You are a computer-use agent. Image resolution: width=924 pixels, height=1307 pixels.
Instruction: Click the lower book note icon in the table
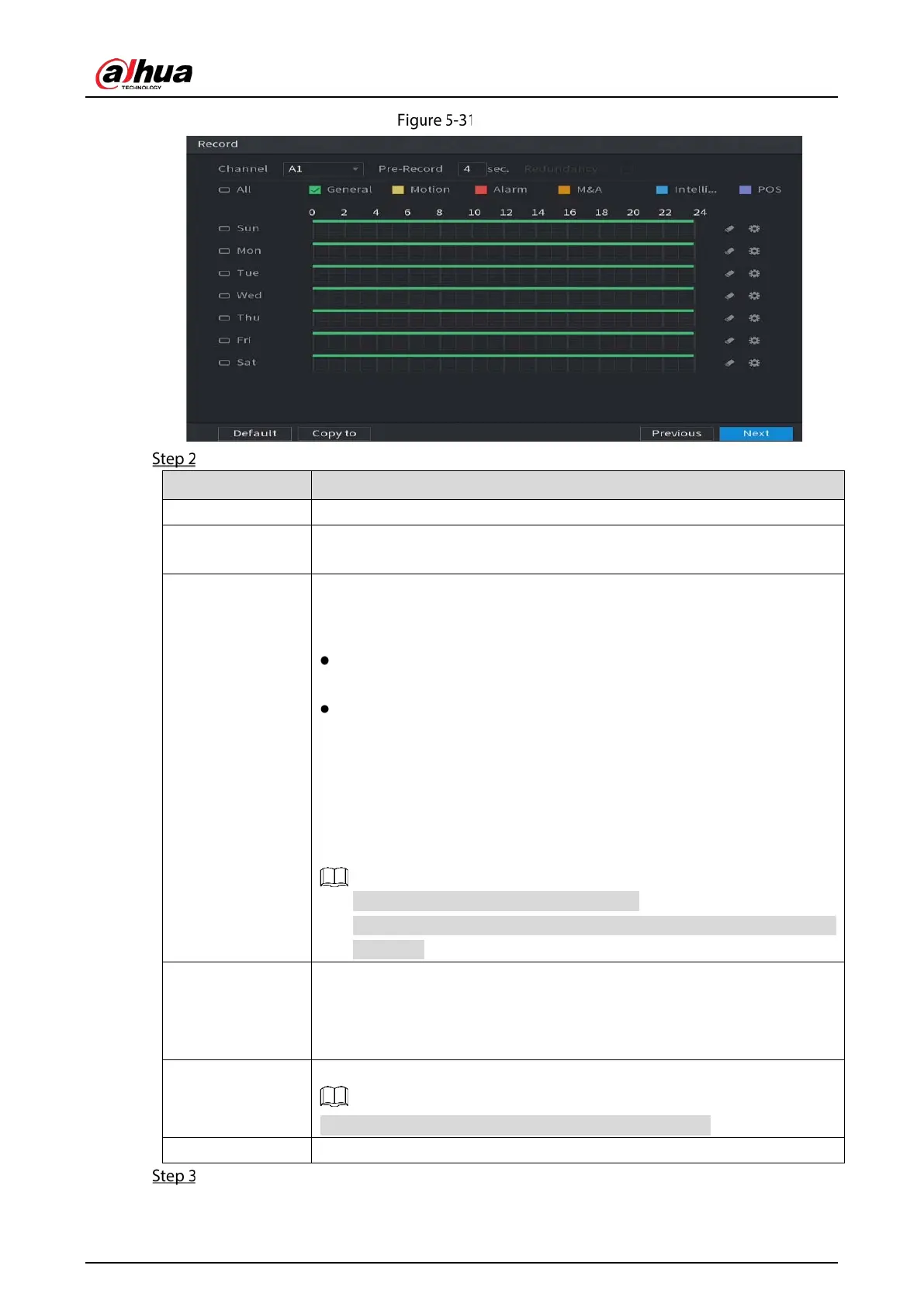tap(334, 1096)
